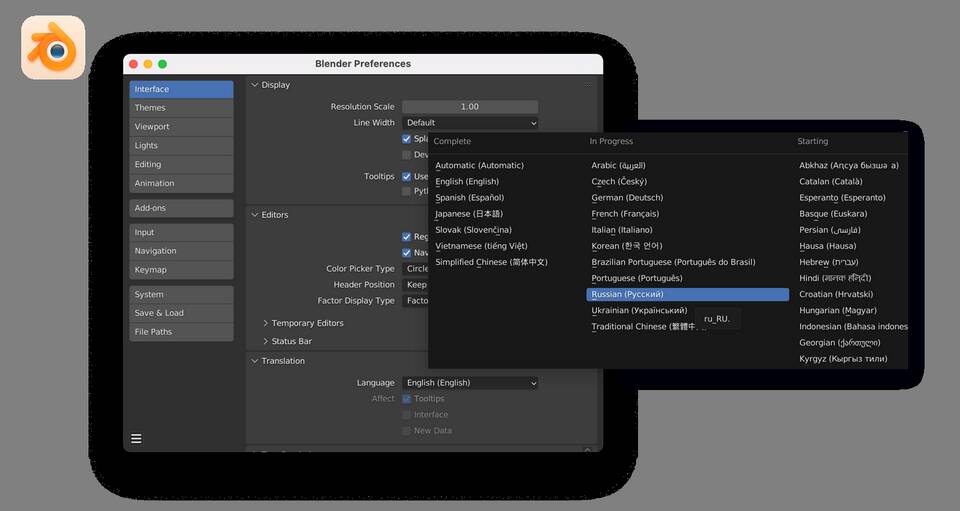Open the Interface preferences tab

pyautogui.click(x=181, y=89)
